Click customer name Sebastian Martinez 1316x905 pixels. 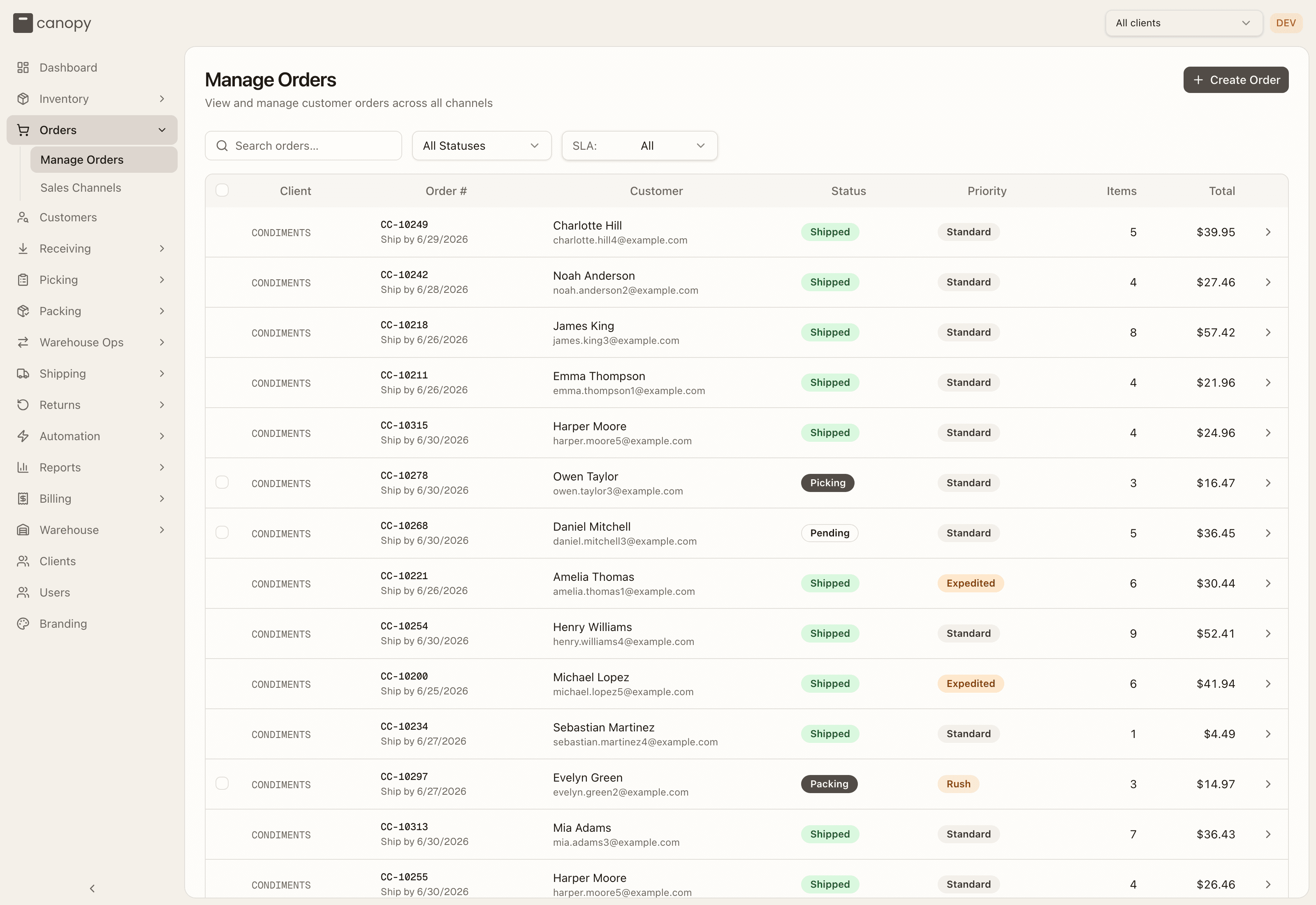point(603,728)
